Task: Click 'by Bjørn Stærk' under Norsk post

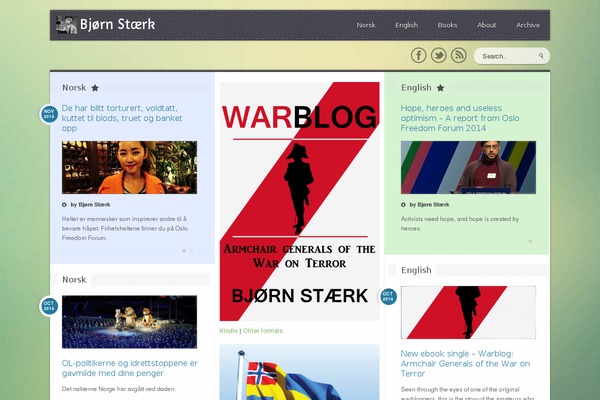Action: [x=90, y=205]
